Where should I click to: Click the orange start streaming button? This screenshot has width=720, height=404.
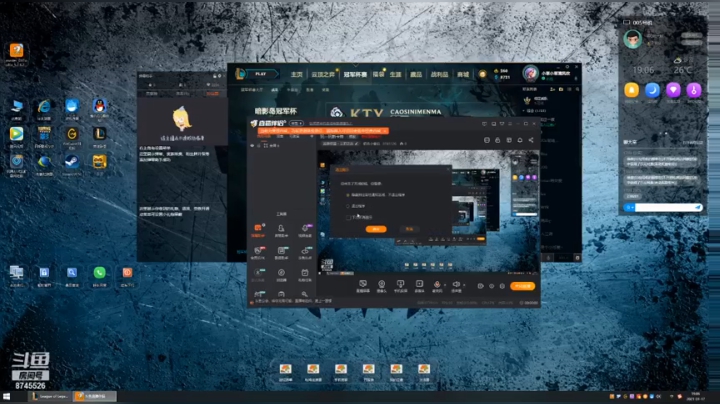point(523,286)
